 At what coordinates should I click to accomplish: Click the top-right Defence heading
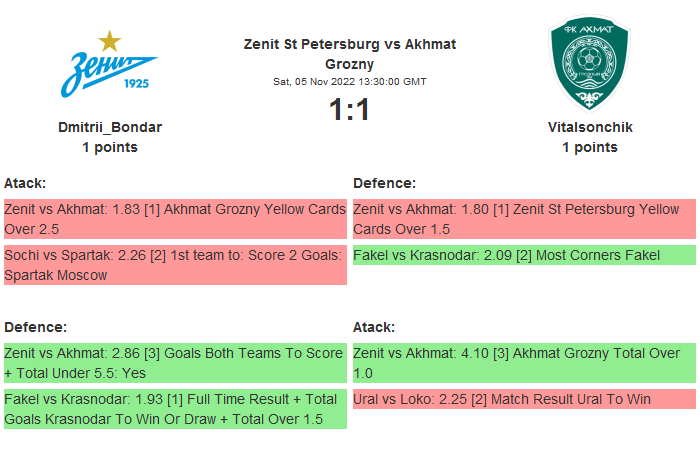384,183
